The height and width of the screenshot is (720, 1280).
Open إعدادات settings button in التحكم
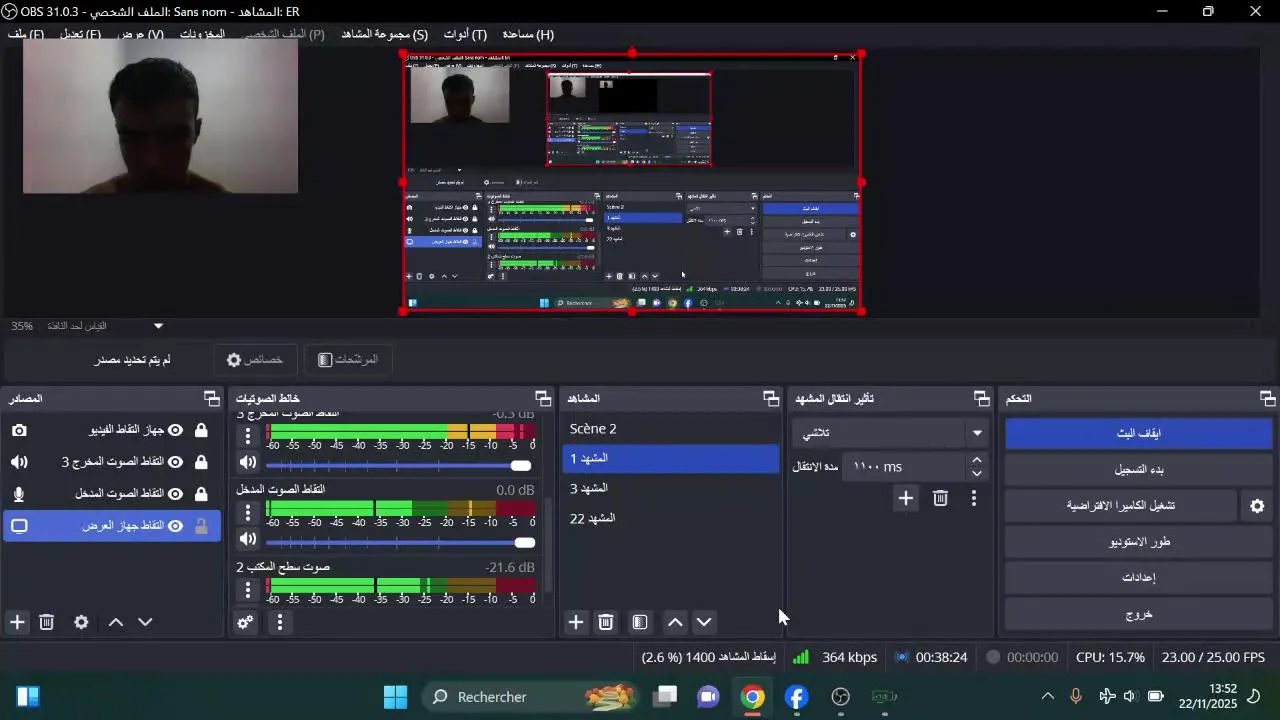coord(1138,577)
